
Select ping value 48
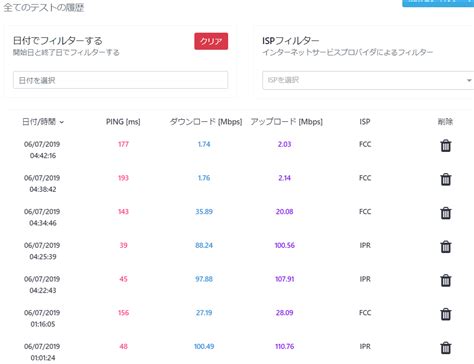click(x=123, y=346)
